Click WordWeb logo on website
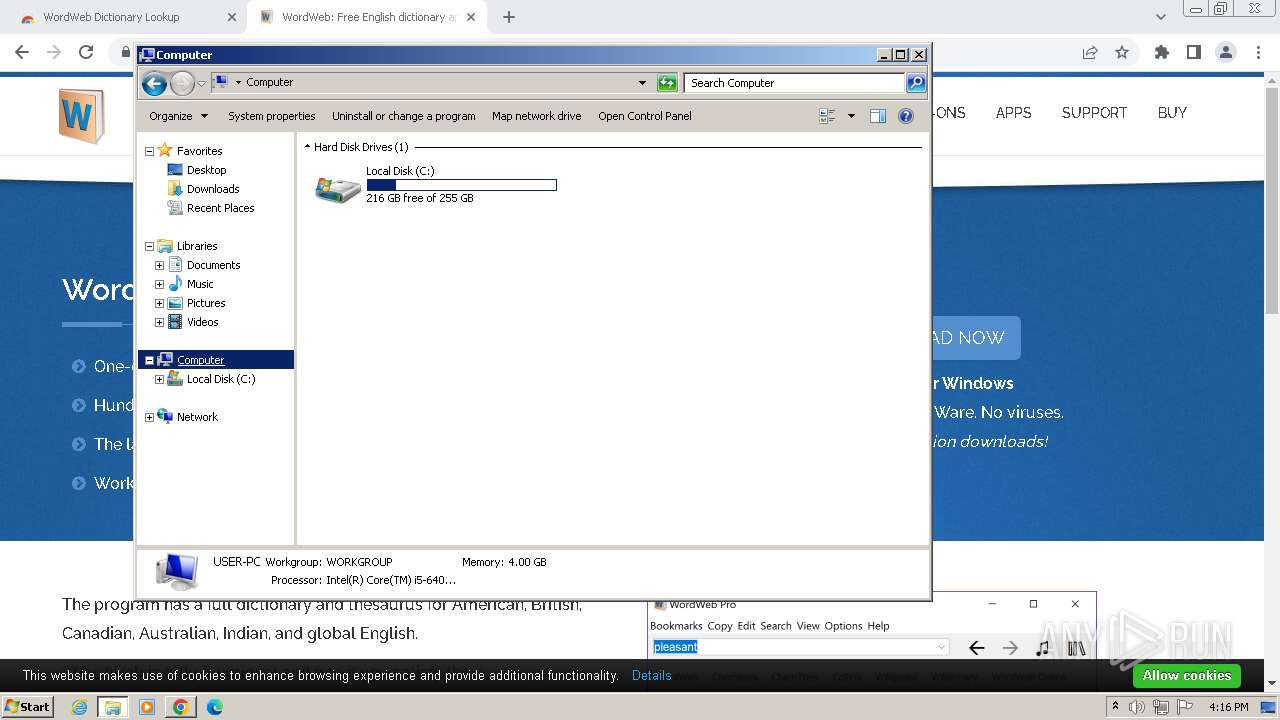Viewport: 1280px width, 720px height. click(81, 116)
